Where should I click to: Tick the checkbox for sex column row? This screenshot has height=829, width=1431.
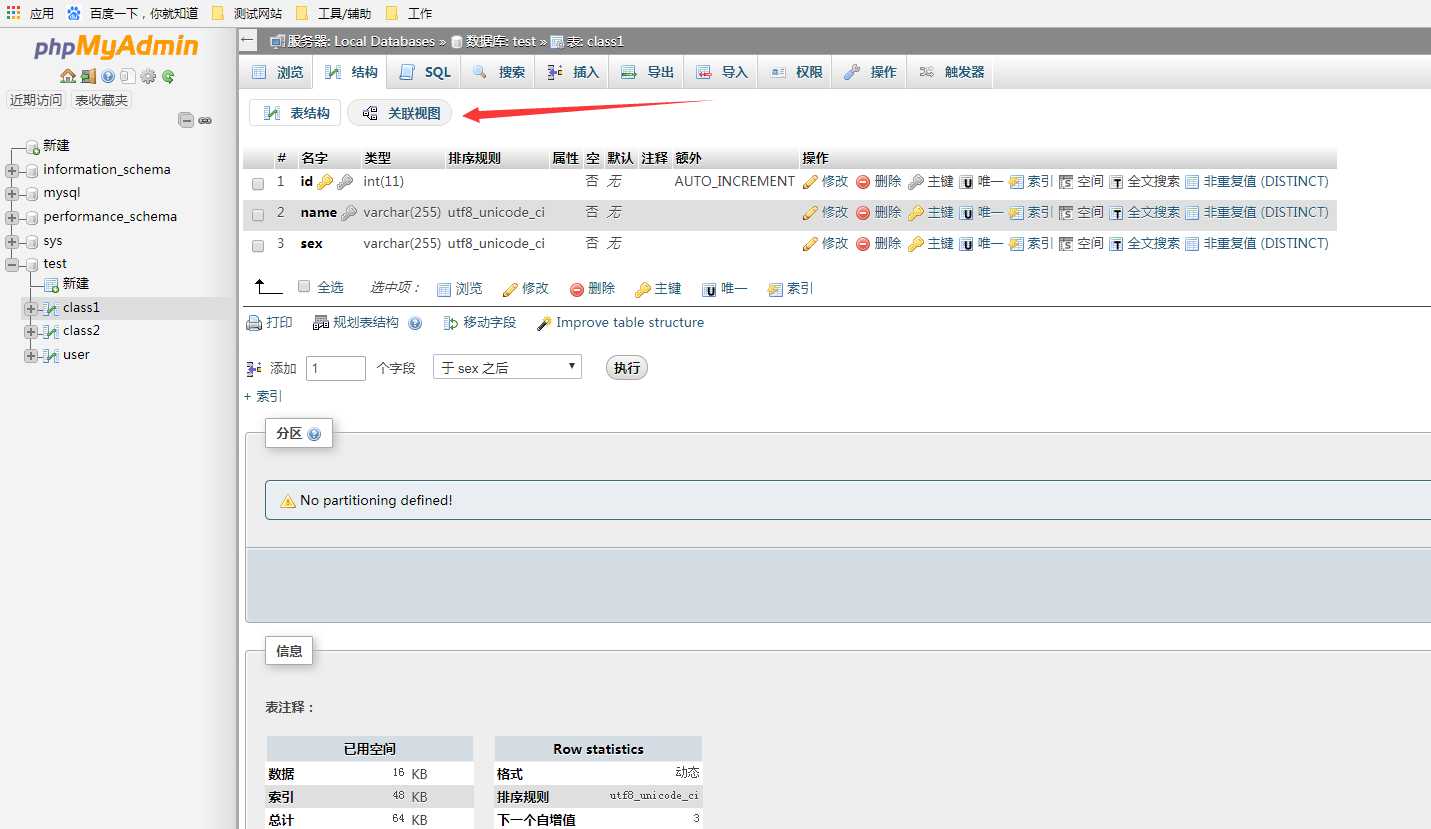click(258, 246)
